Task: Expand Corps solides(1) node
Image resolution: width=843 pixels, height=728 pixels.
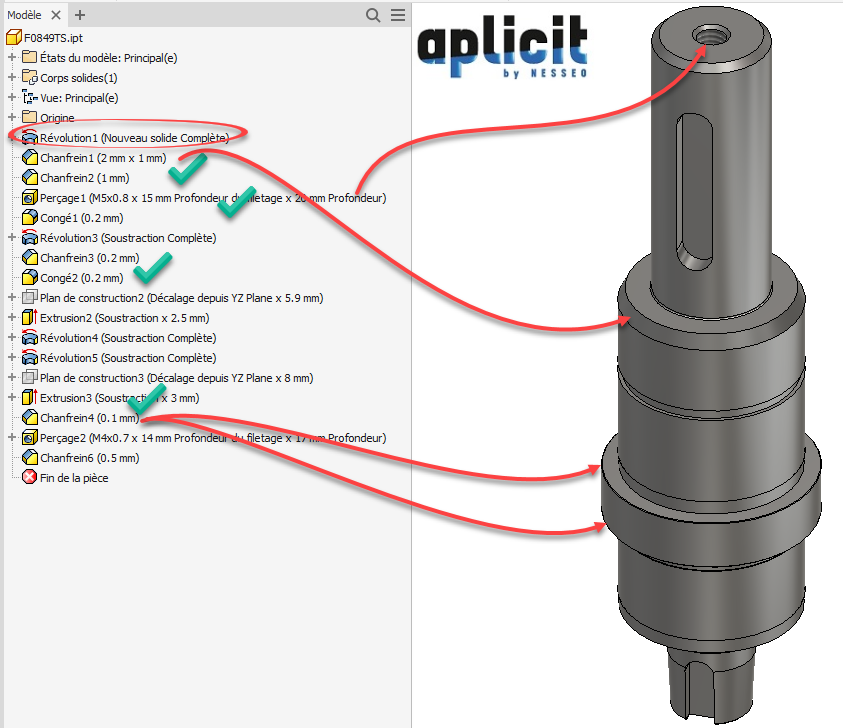Action: (12, 77)
